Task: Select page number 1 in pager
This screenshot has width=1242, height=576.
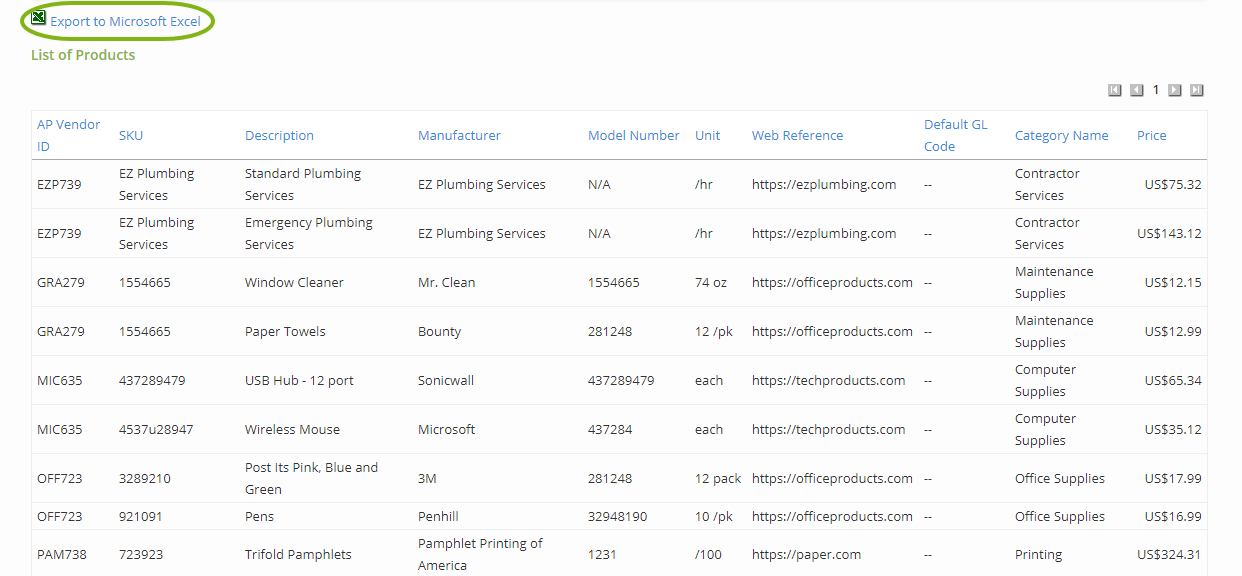Action: (1155, 90)
